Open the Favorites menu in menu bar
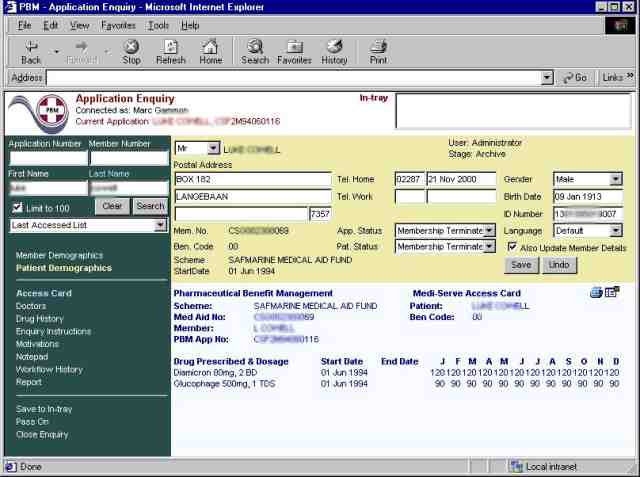The width and height of the screenshot is (640, 477). 118,24
